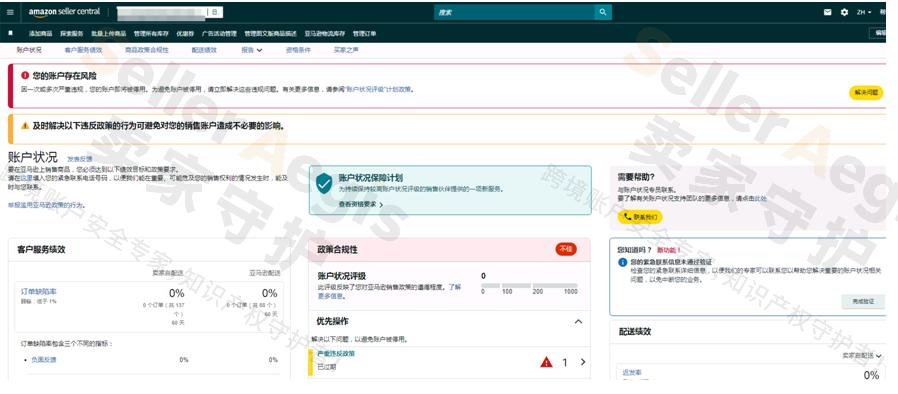Open 批量上传商品 in favorites bar
The image size is (898, 394).
108,34
